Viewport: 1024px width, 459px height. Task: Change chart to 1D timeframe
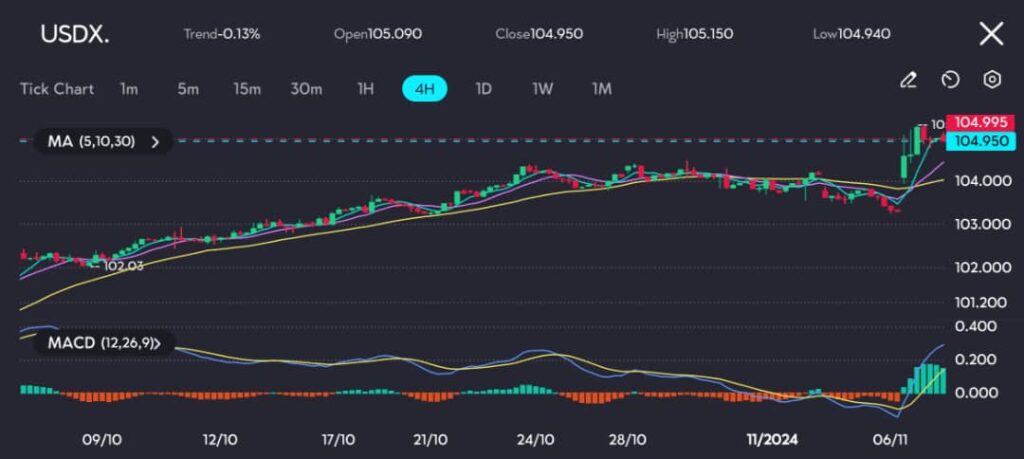tap(483, 89)
